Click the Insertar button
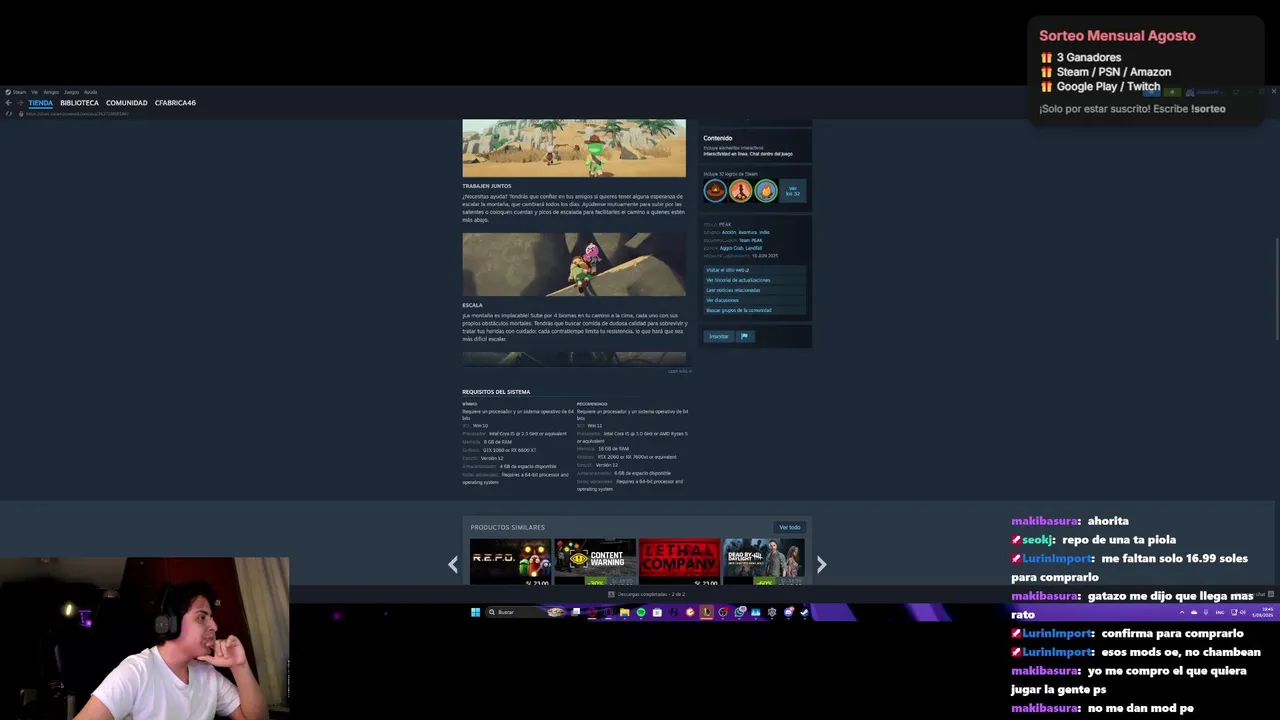Screen dimensions: 1280x720 point(719,336)
